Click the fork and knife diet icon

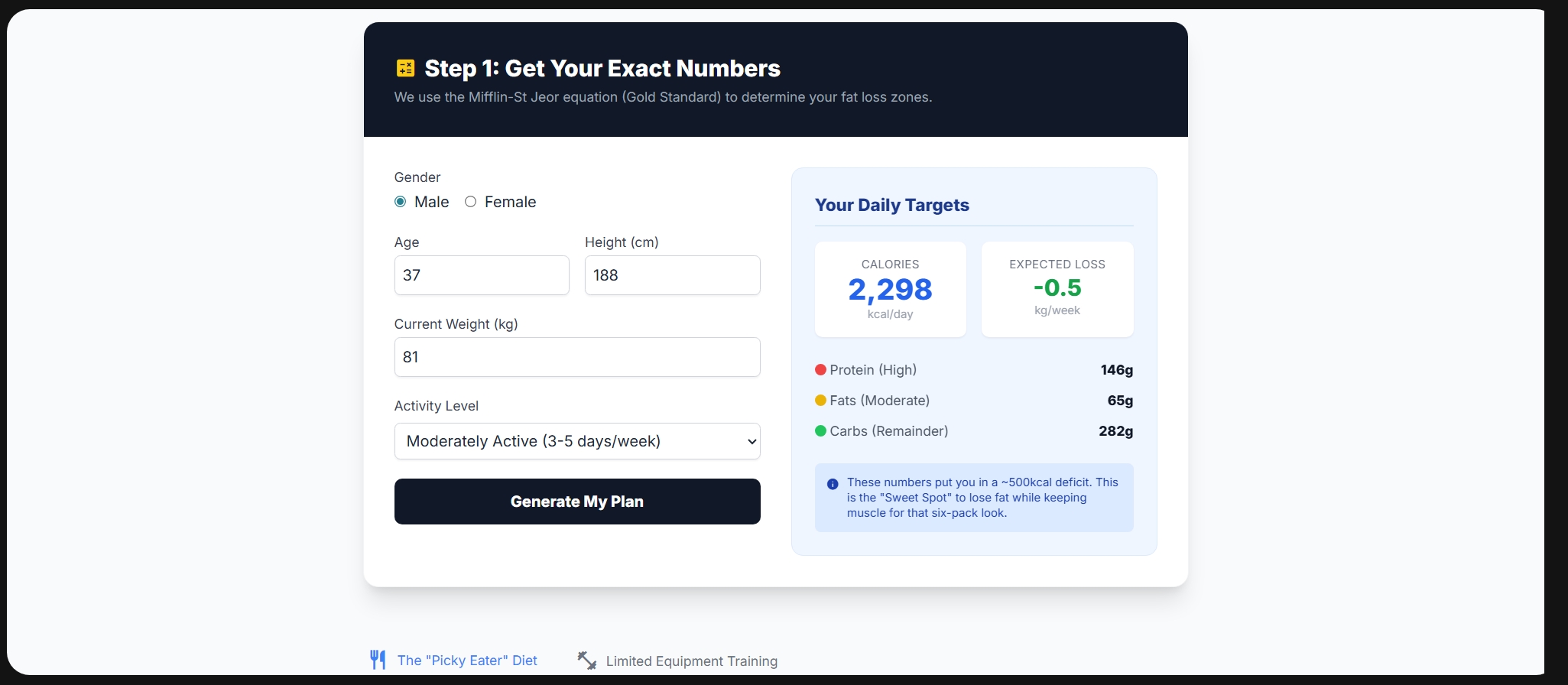coord(378,660)
